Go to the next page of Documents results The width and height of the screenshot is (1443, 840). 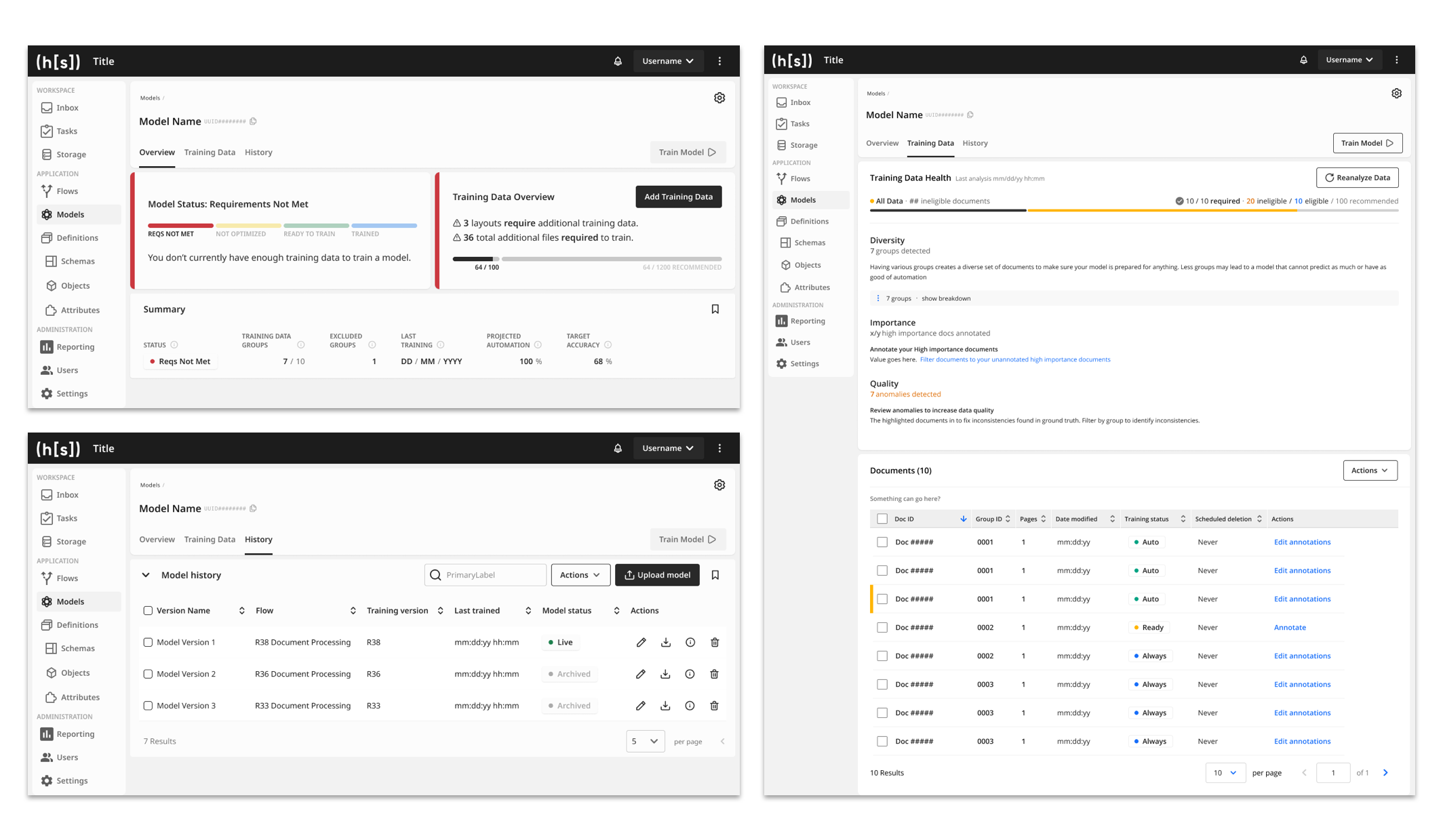click(x=1385, y=773)
